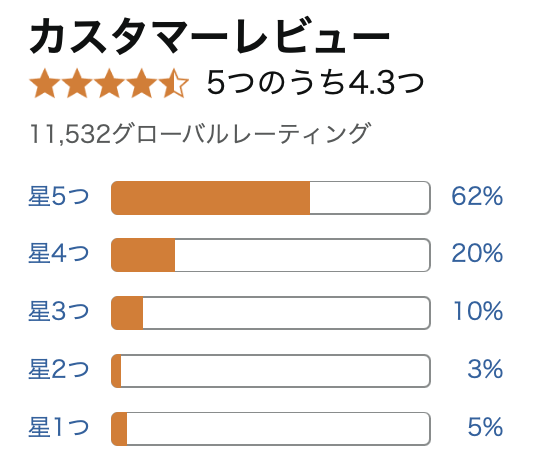Open the 星3つ reviews link
The width and height of the screenshot is (540, 468).
click(x=59, y=312)
